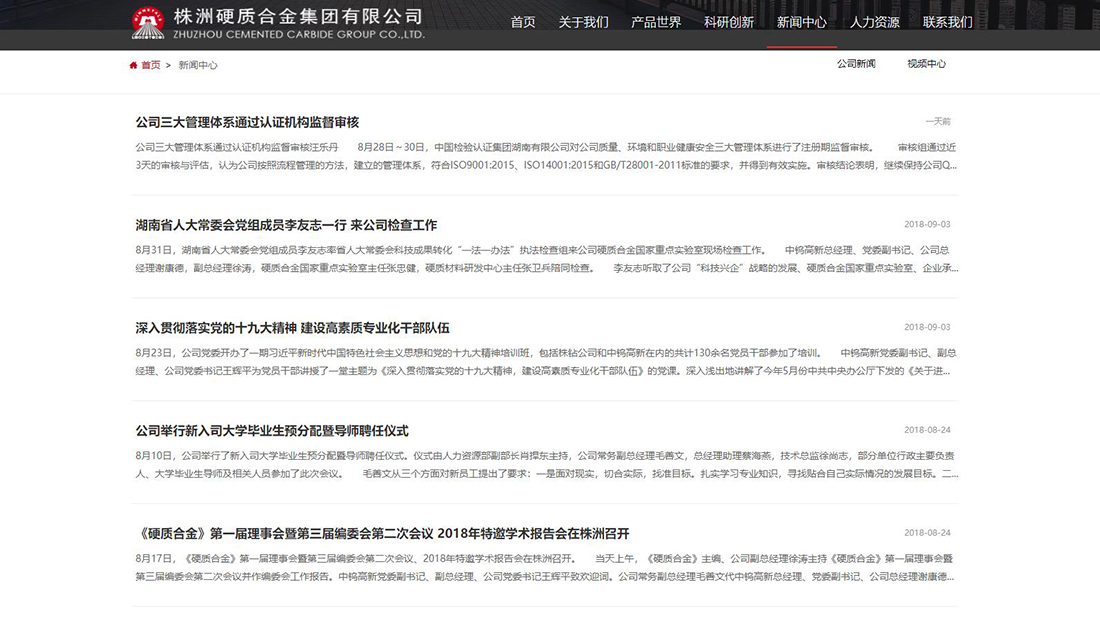Click date 2018-08-24 beside 大学毕业生 article

pyautogui.click(x=927, y=430)
